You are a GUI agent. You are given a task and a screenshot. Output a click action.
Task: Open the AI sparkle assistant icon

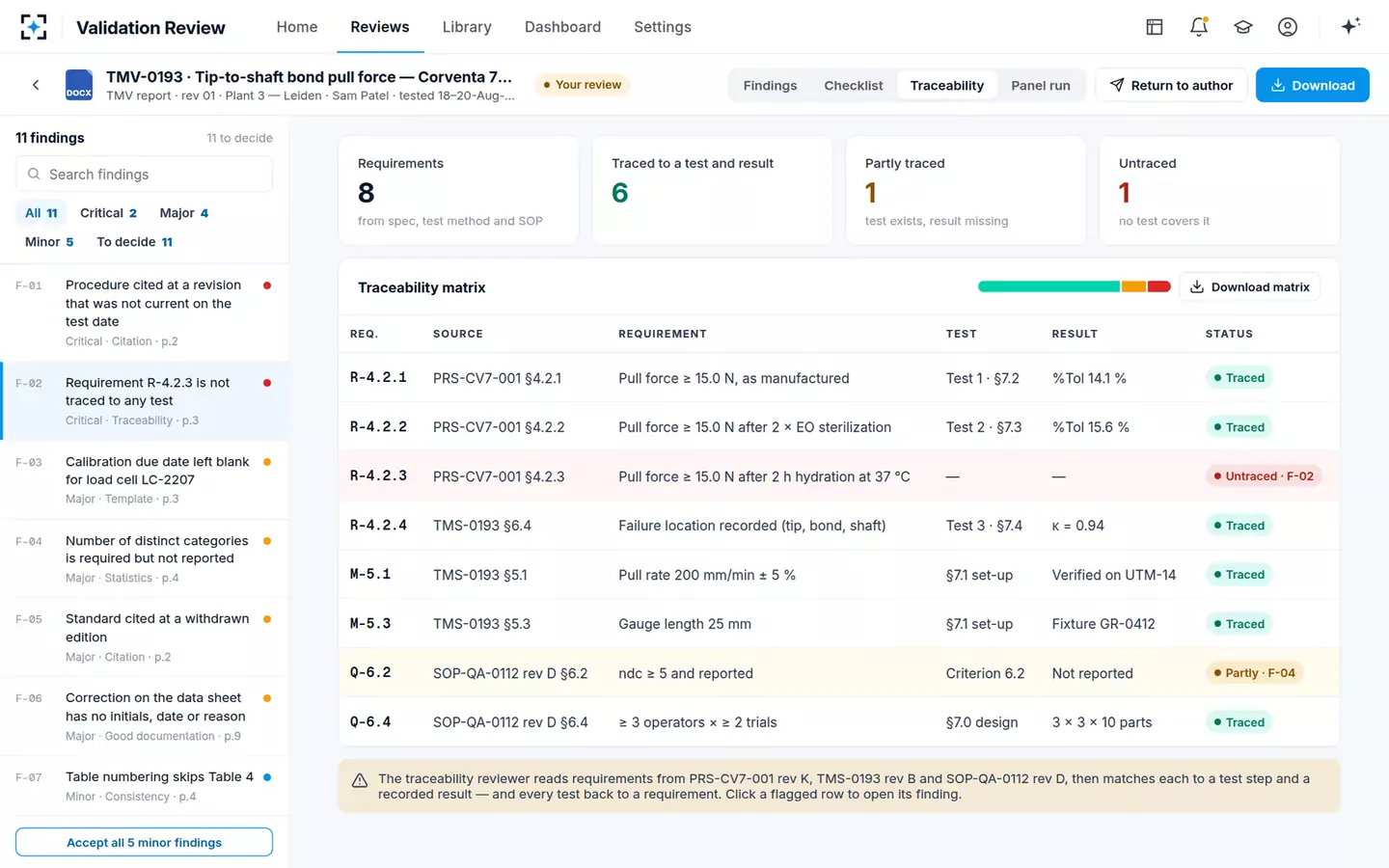[1350, 26]
